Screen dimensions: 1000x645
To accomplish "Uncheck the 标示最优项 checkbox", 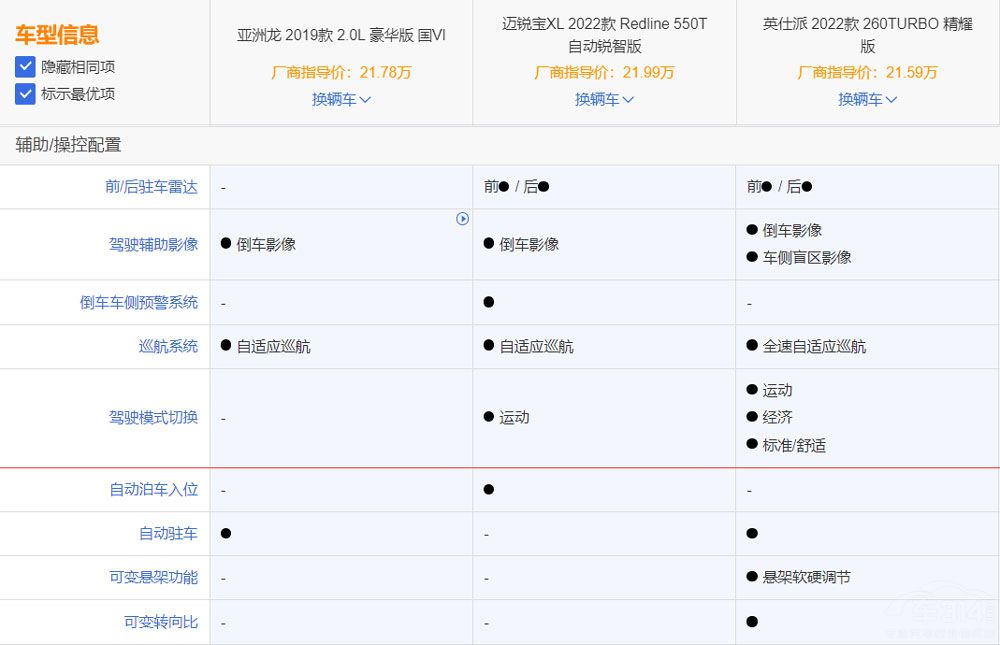I will tap(24, 94).
